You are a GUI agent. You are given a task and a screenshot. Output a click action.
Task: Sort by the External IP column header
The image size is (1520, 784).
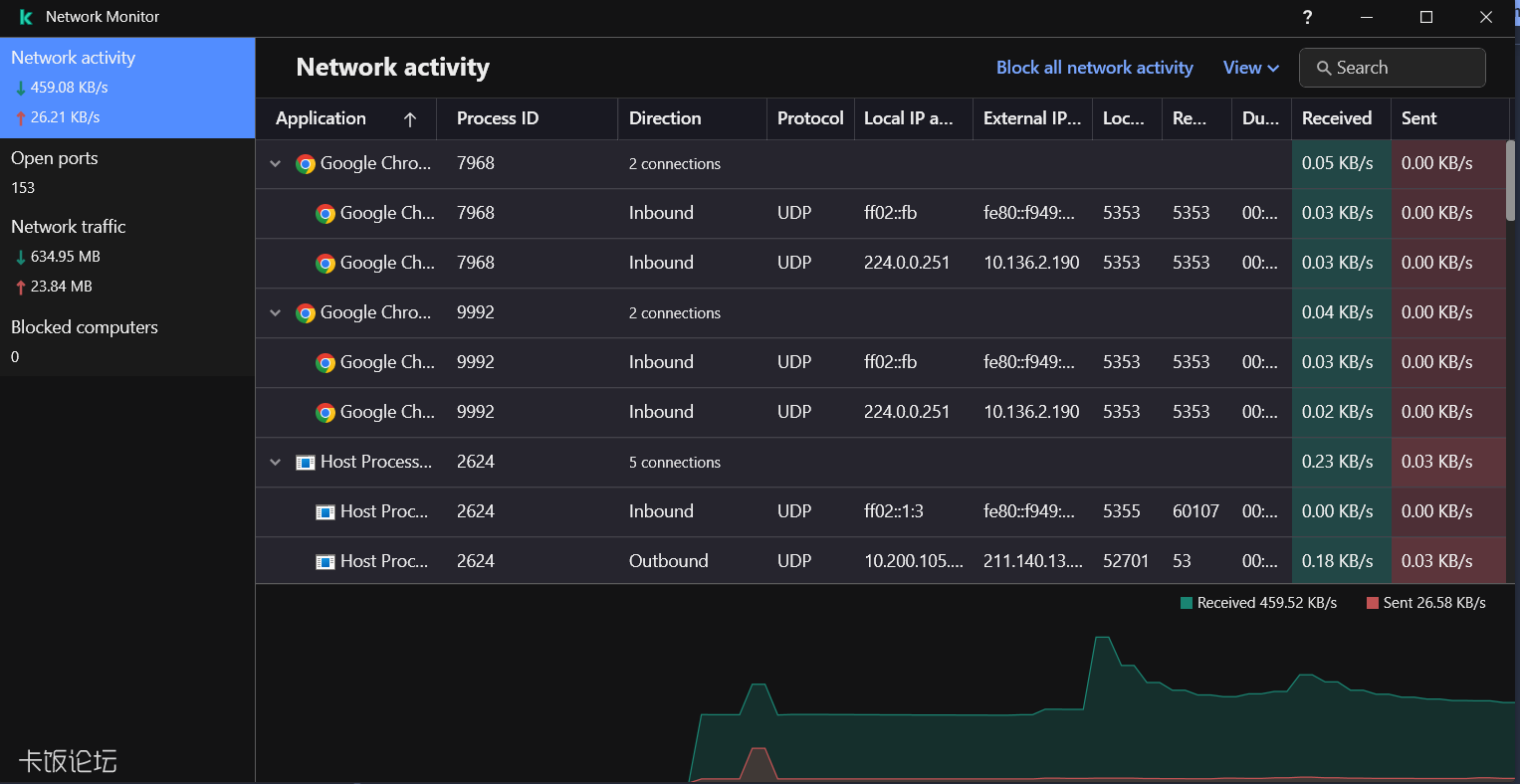pyautogui.click(x=1032, y=118)
